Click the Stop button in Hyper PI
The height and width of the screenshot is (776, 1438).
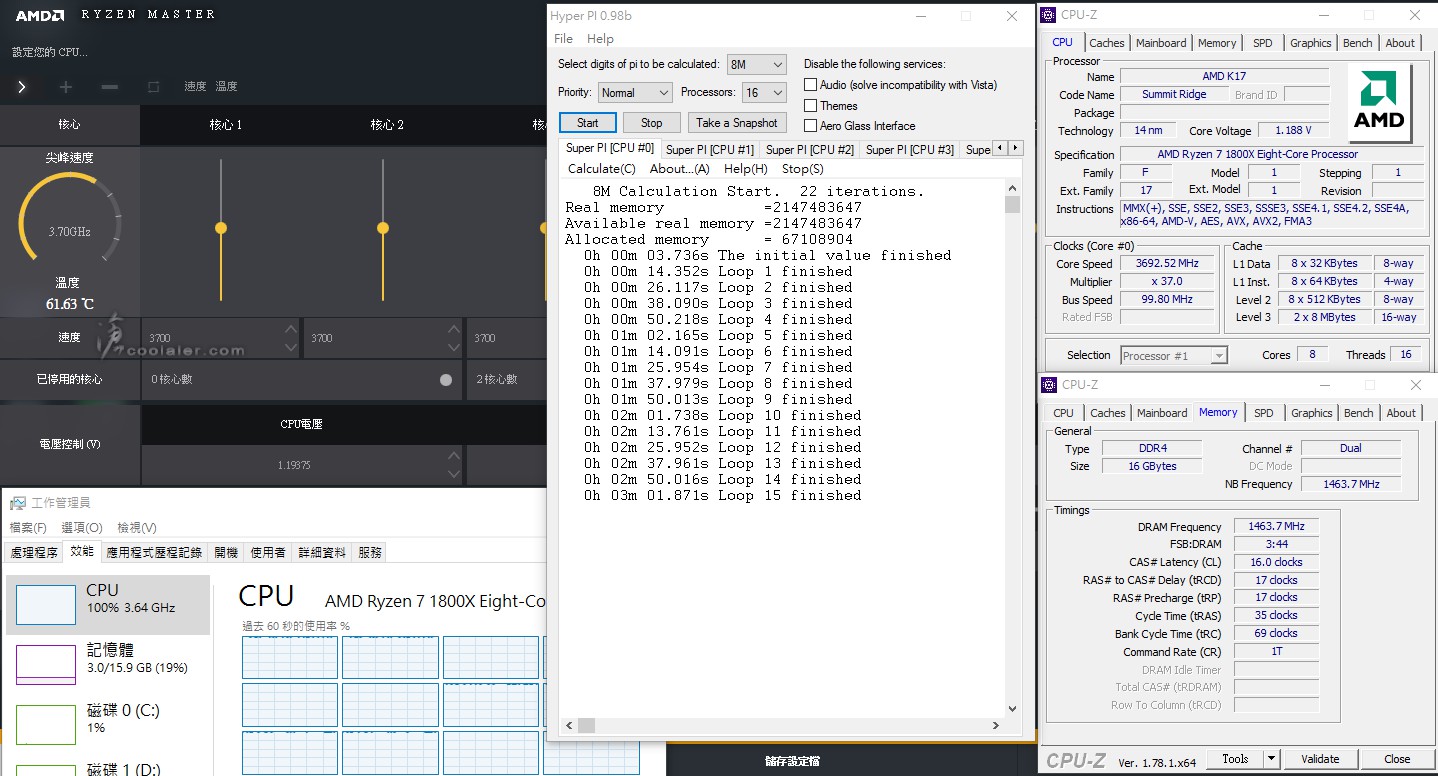pyautogui.click(x=651, y=123)
